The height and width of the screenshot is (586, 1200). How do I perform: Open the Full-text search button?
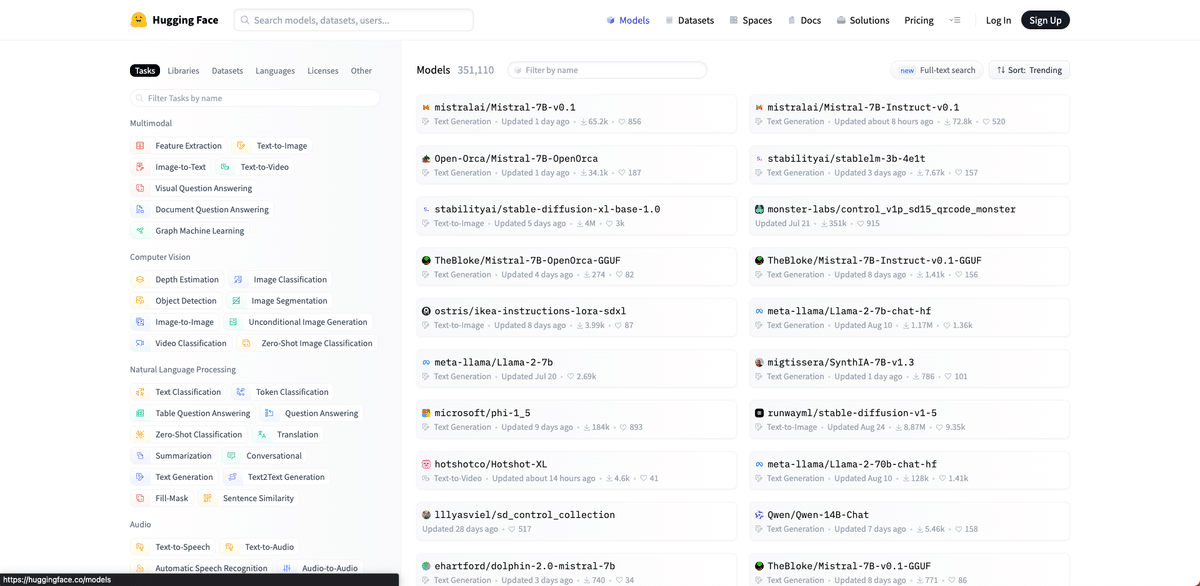(x=937, y=70)
